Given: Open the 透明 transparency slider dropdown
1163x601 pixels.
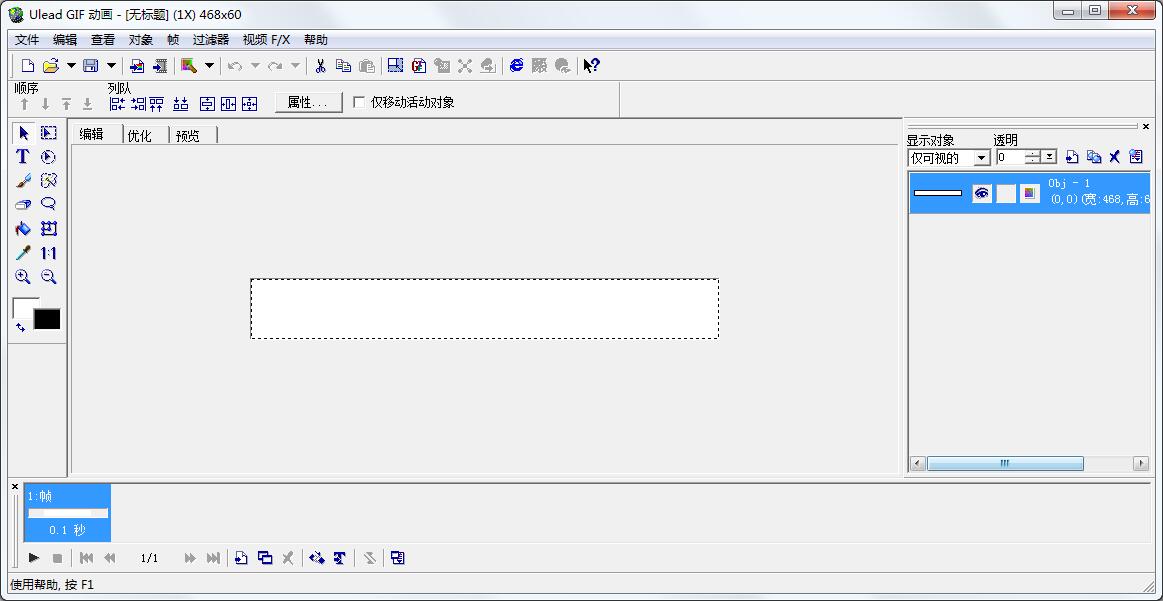Looking at the screenshot, I should tap(1050, 157).
